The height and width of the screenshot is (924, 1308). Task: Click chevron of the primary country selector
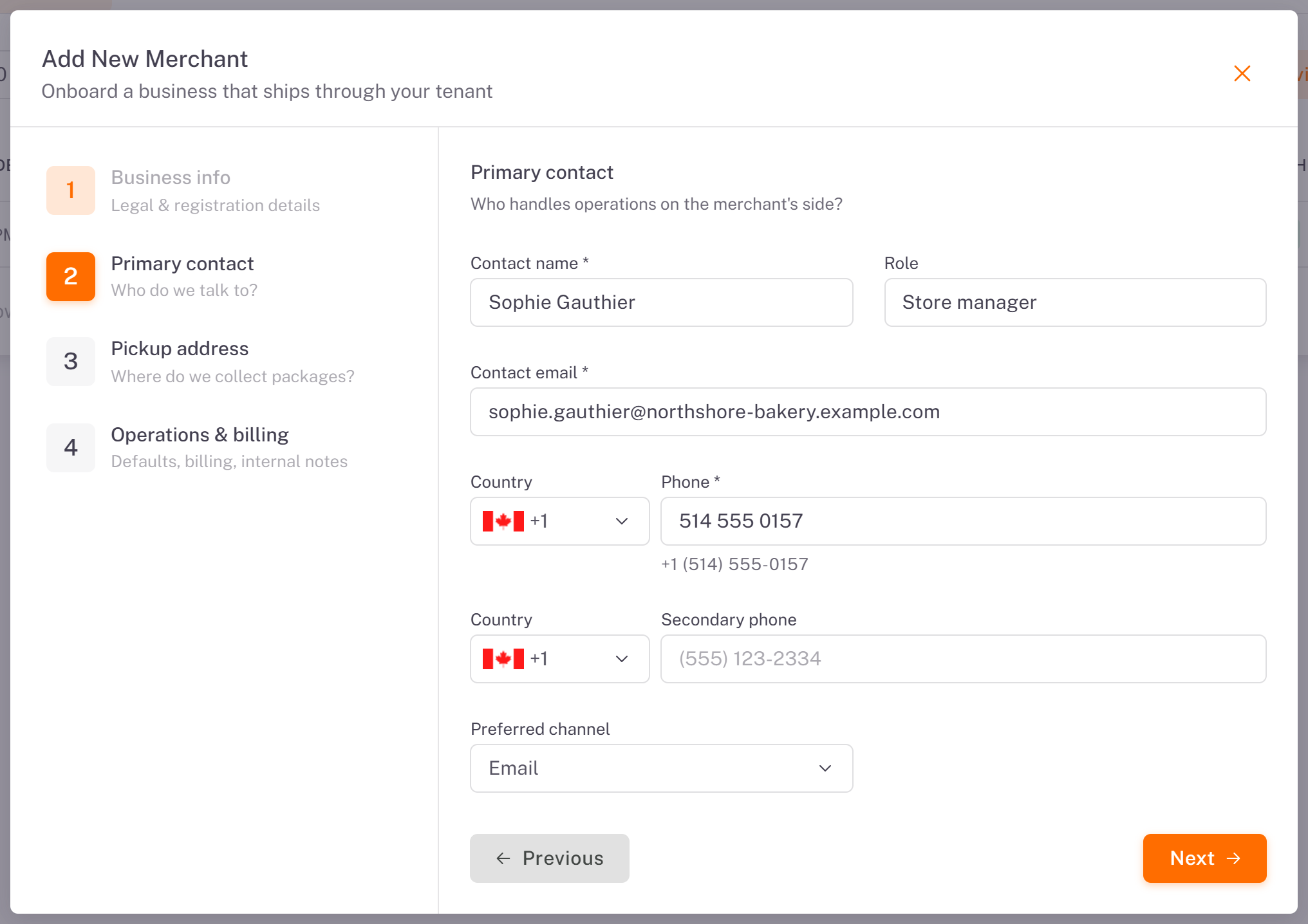(x=622, y=521)
